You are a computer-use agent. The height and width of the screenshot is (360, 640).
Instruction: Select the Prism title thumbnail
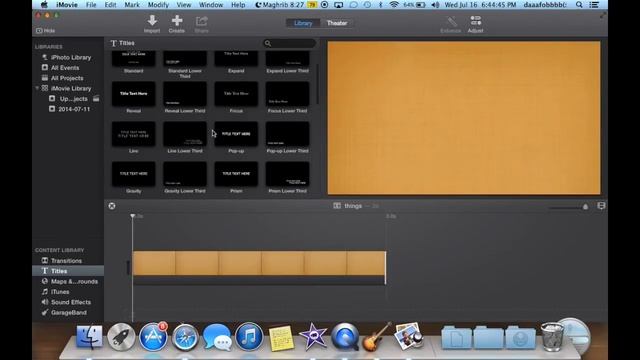click(x=236, y=174)
